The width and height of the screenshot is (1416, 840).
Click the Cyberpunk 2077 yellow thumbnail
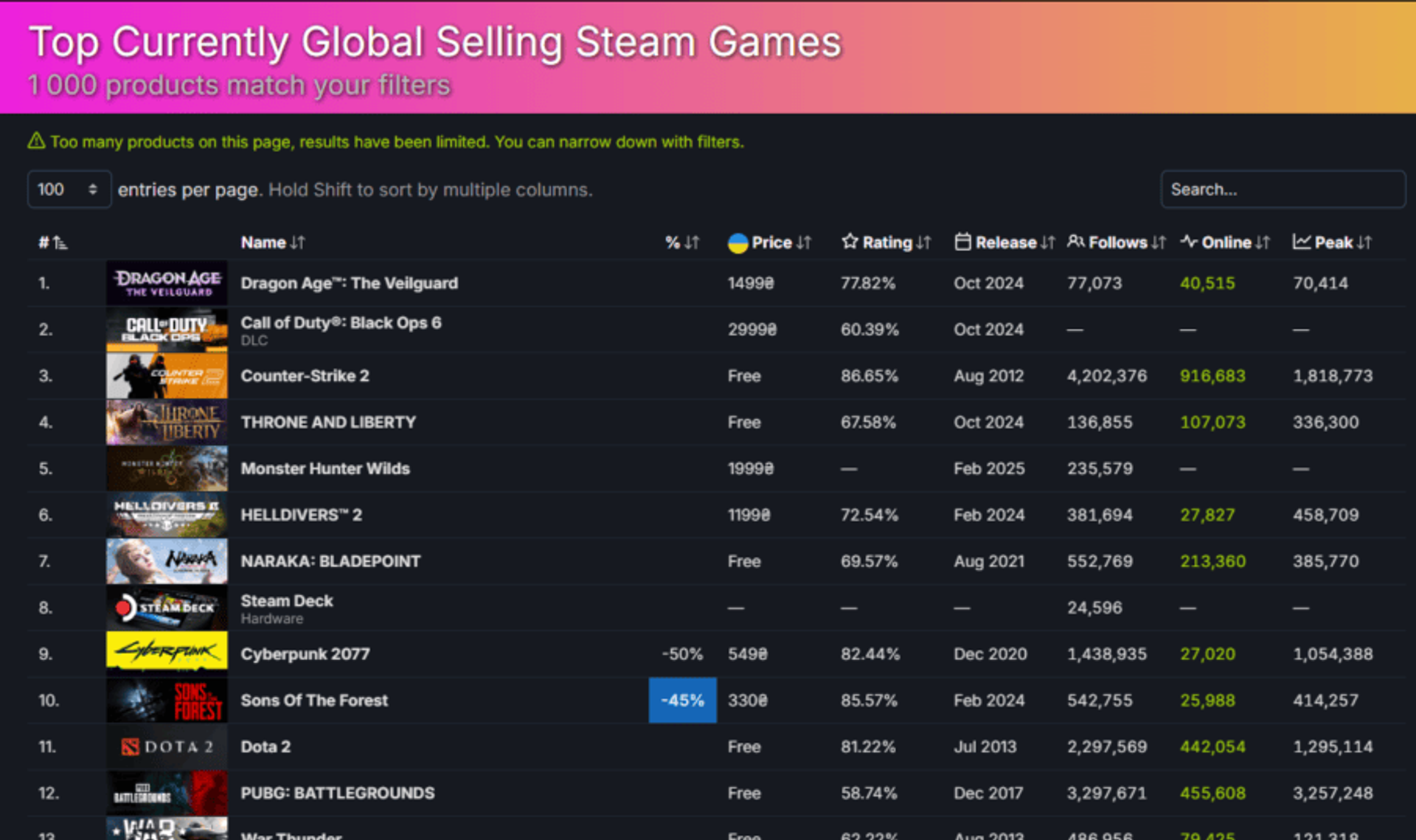167,654
